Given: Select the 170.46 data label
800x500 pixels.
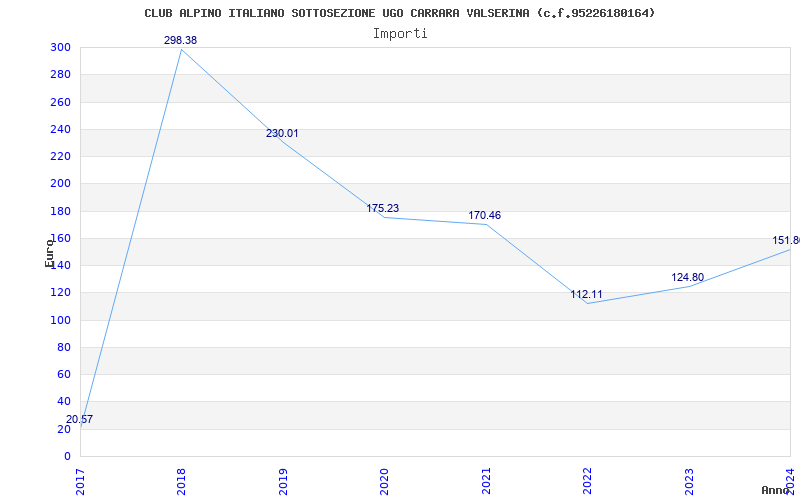Looking at the screenshot, I should 485,215.
